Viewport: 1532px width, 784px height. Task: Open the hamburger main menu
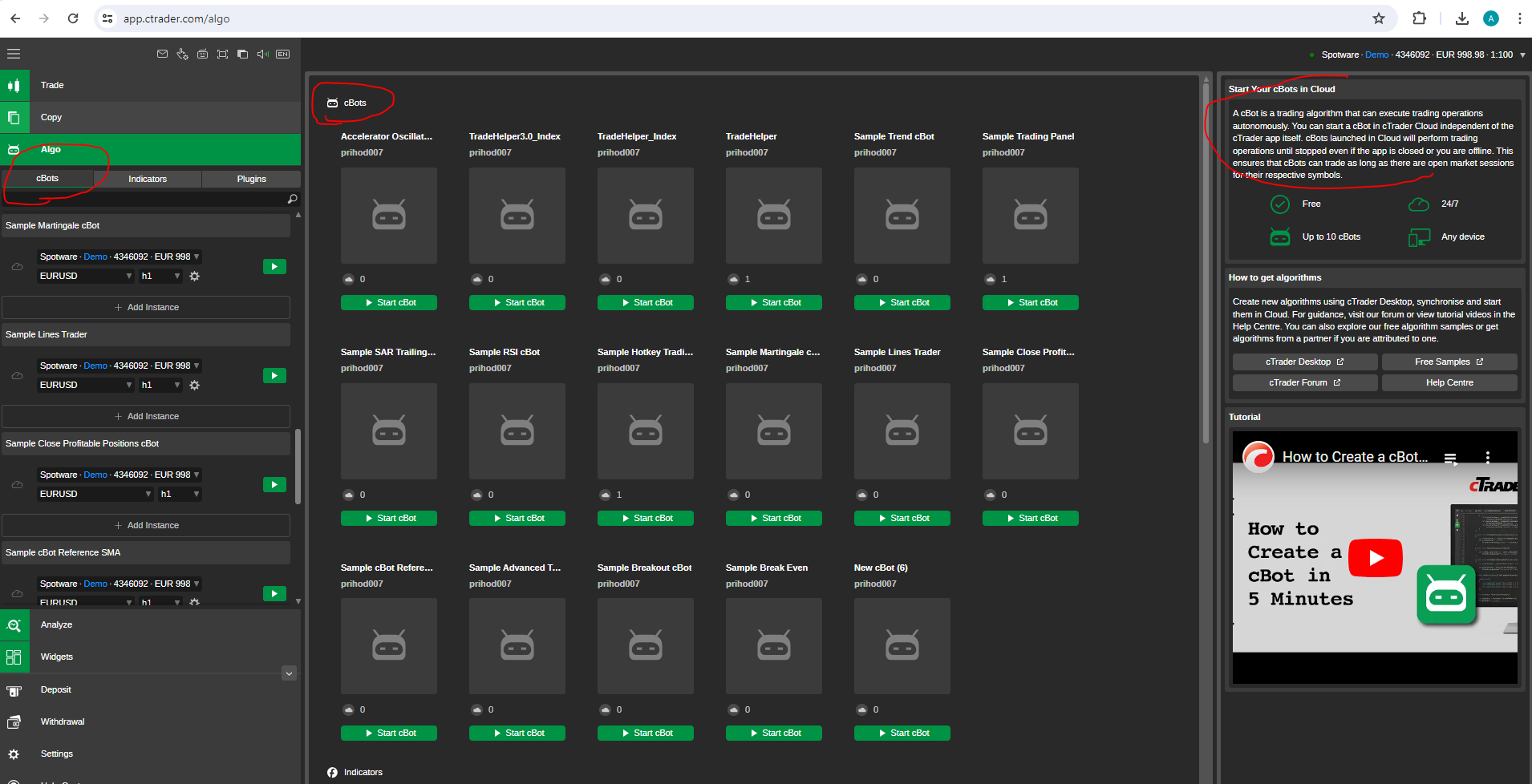[14, 54]
